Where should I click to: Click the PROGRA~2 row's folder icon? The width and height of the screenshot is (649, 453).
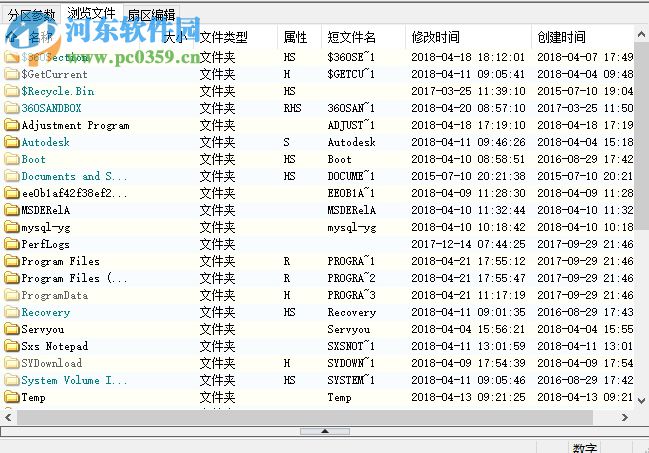pos(12,278)
